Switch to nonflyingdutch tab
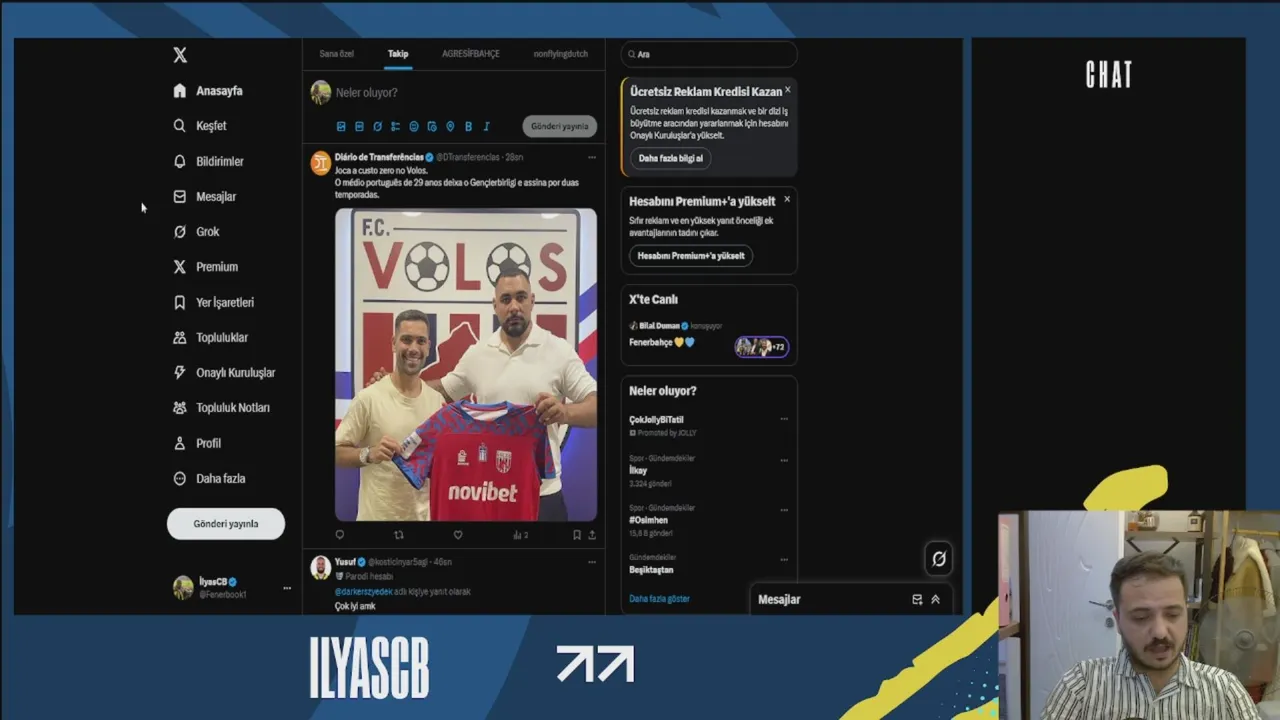 tap(561, 54)
